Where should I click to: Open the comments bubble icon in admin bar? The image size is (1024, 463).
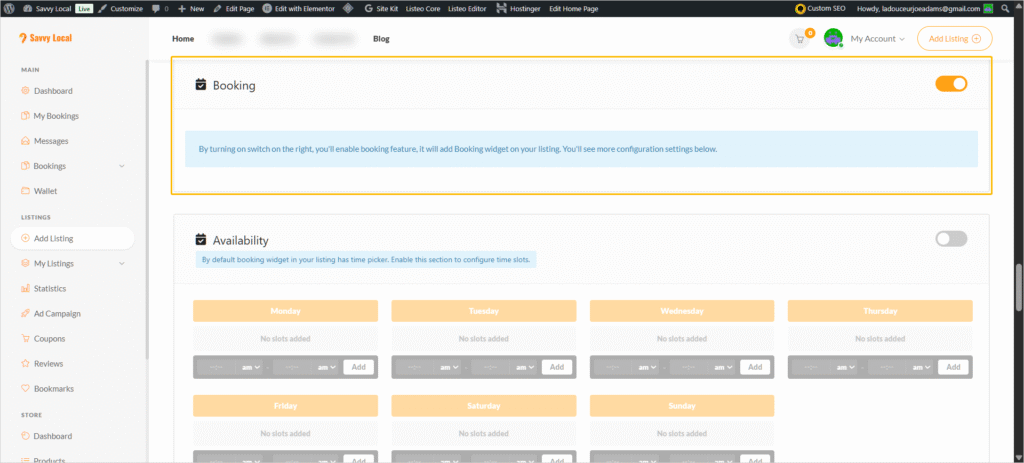tap(155, 8)
